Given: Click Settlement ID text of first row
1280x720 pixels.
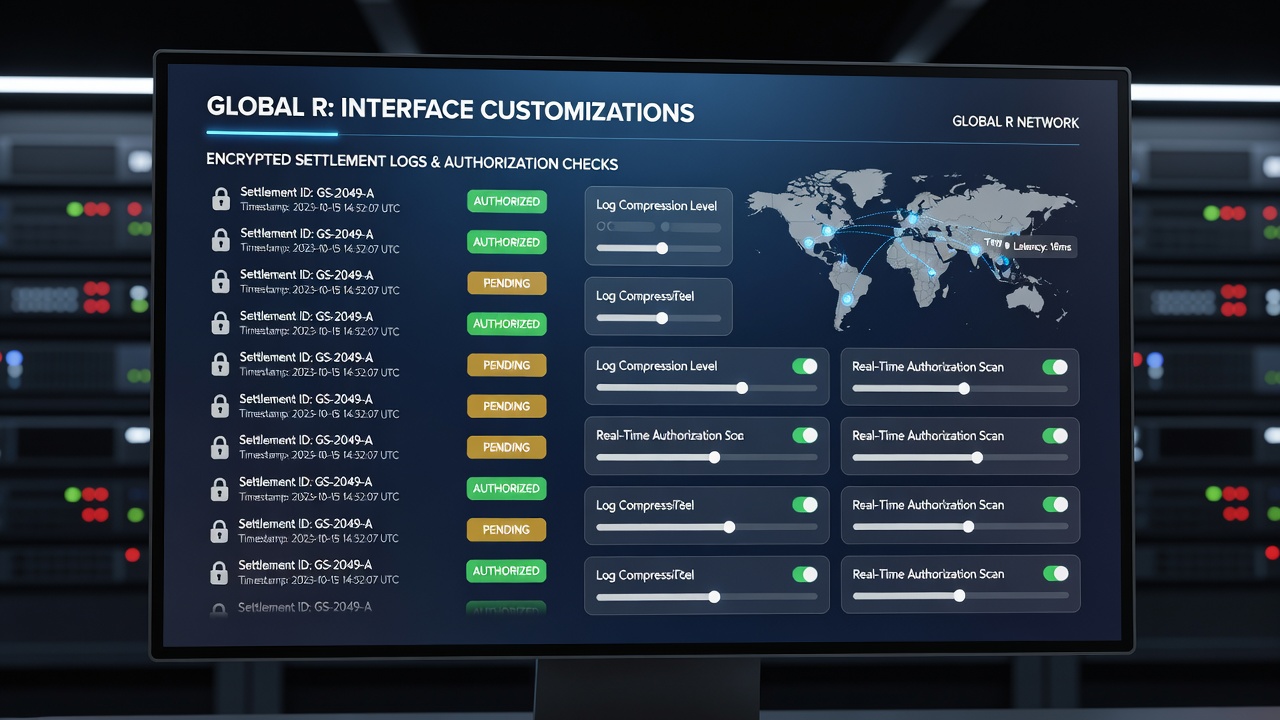Looking at the screenshot, I should pos(307,192).
